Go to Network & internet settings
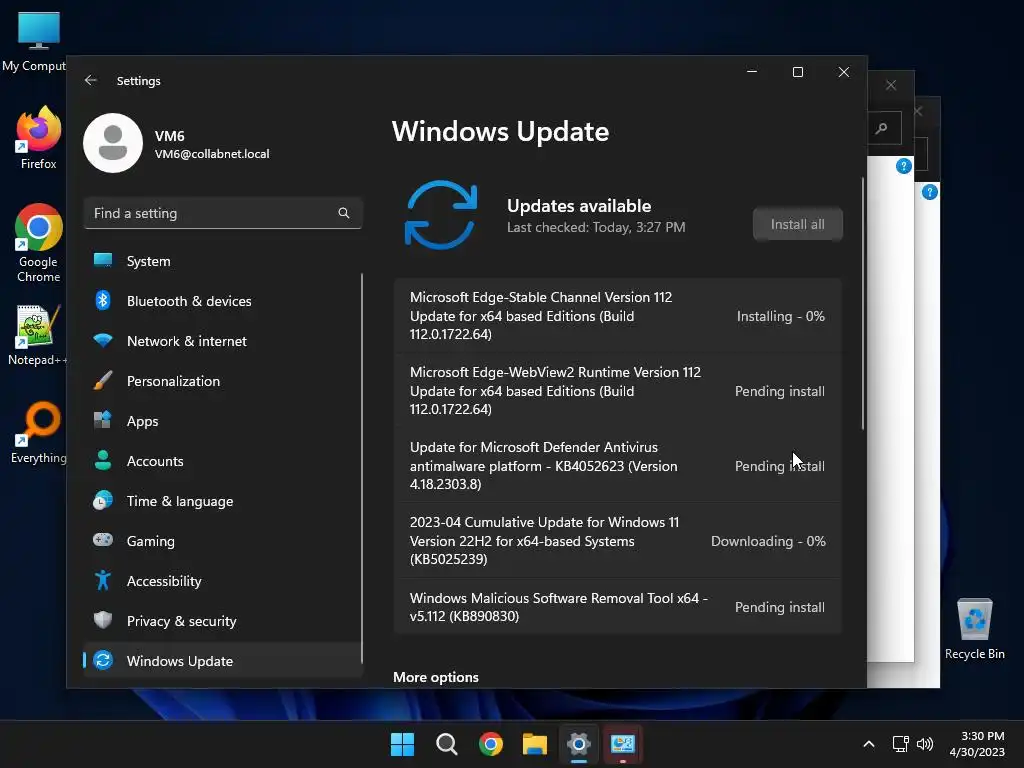This screenshot has height=768, width=1024. (x=222, y=341)
